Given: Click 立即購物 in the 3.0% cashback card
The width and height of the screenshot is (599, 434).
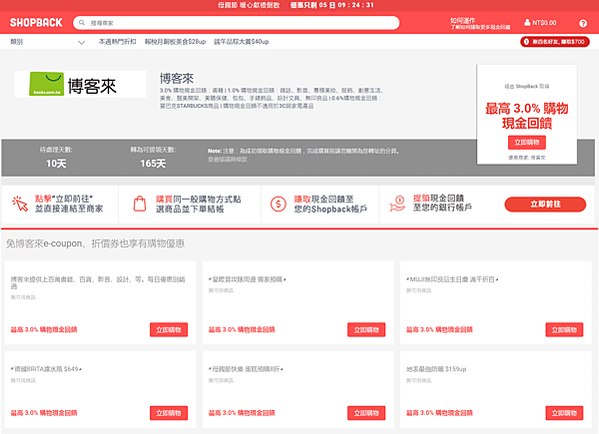Looking at the screenshot, I should (526, 143).
